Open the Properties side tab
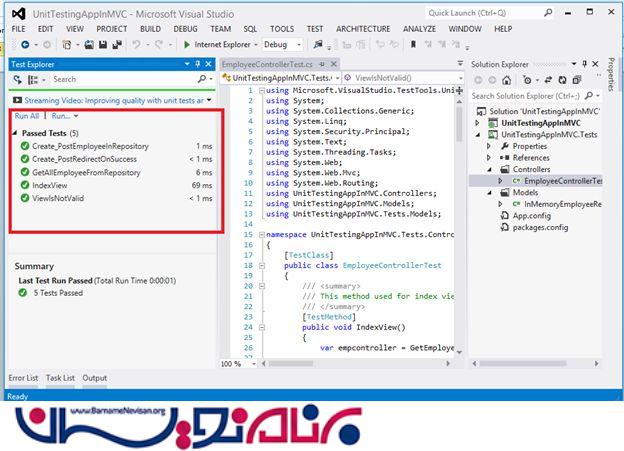 (611, 74)
